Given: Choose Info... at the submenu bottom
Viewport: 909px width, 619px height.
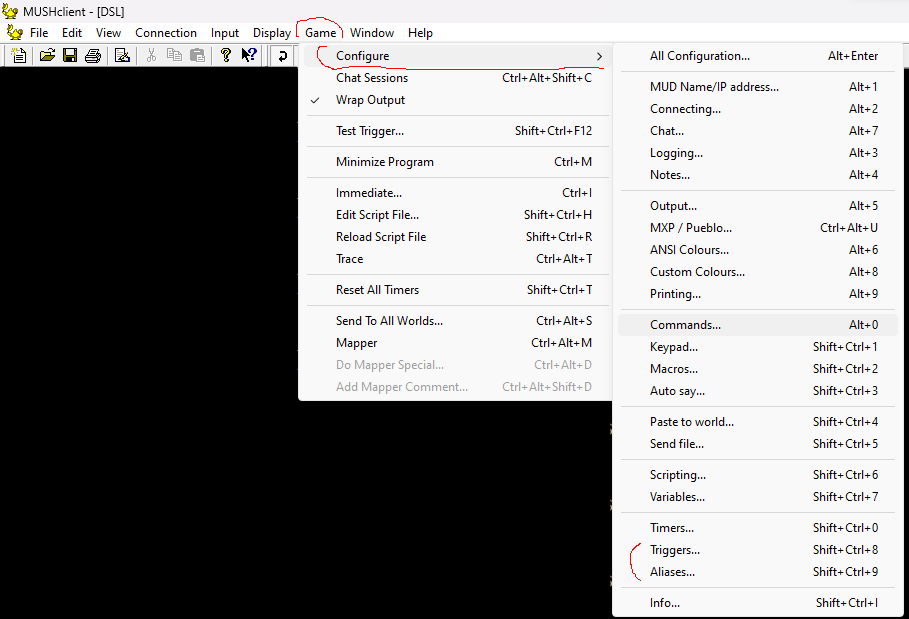Looking at the screenshot, I should (x=758, y=603).
